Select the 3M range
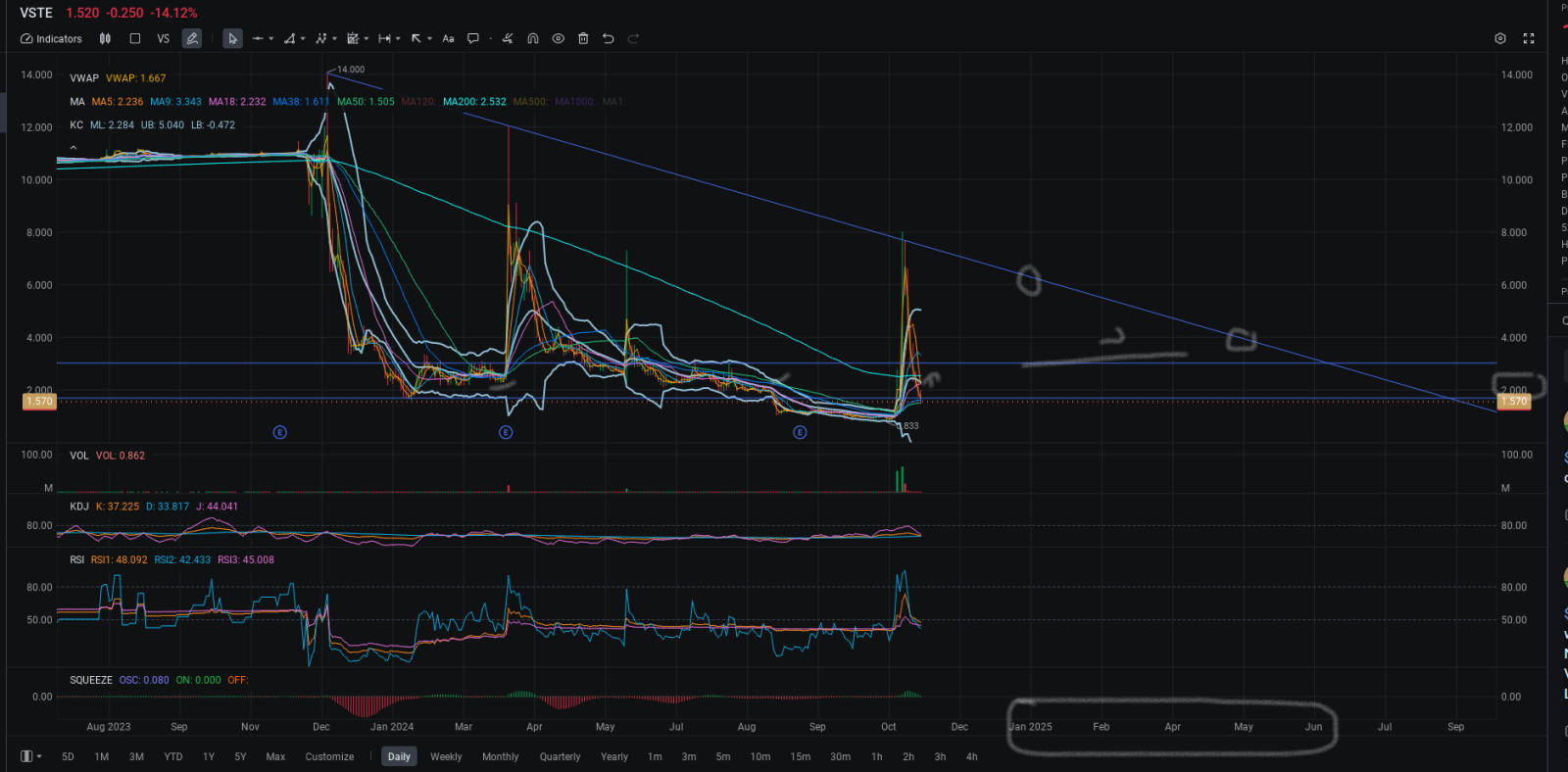Image resolution: width=1568 pixels, height=772 pixels. pyautogui.click(x=136, y=756)
